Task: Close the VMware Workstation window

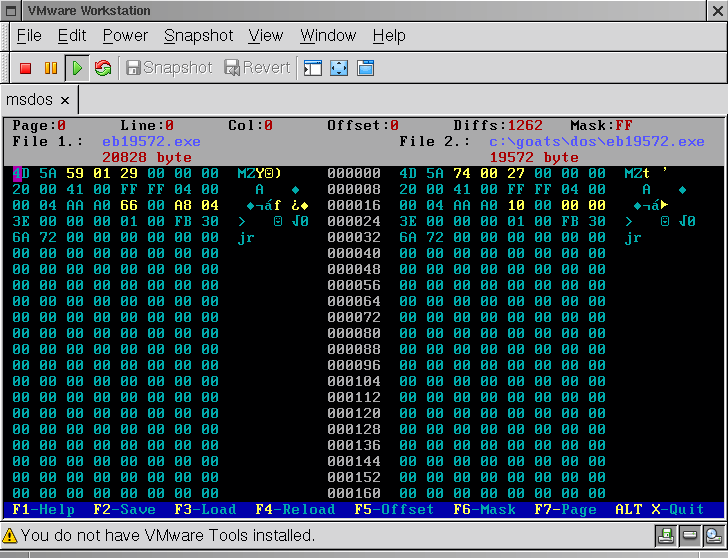Action: point(717,11)
